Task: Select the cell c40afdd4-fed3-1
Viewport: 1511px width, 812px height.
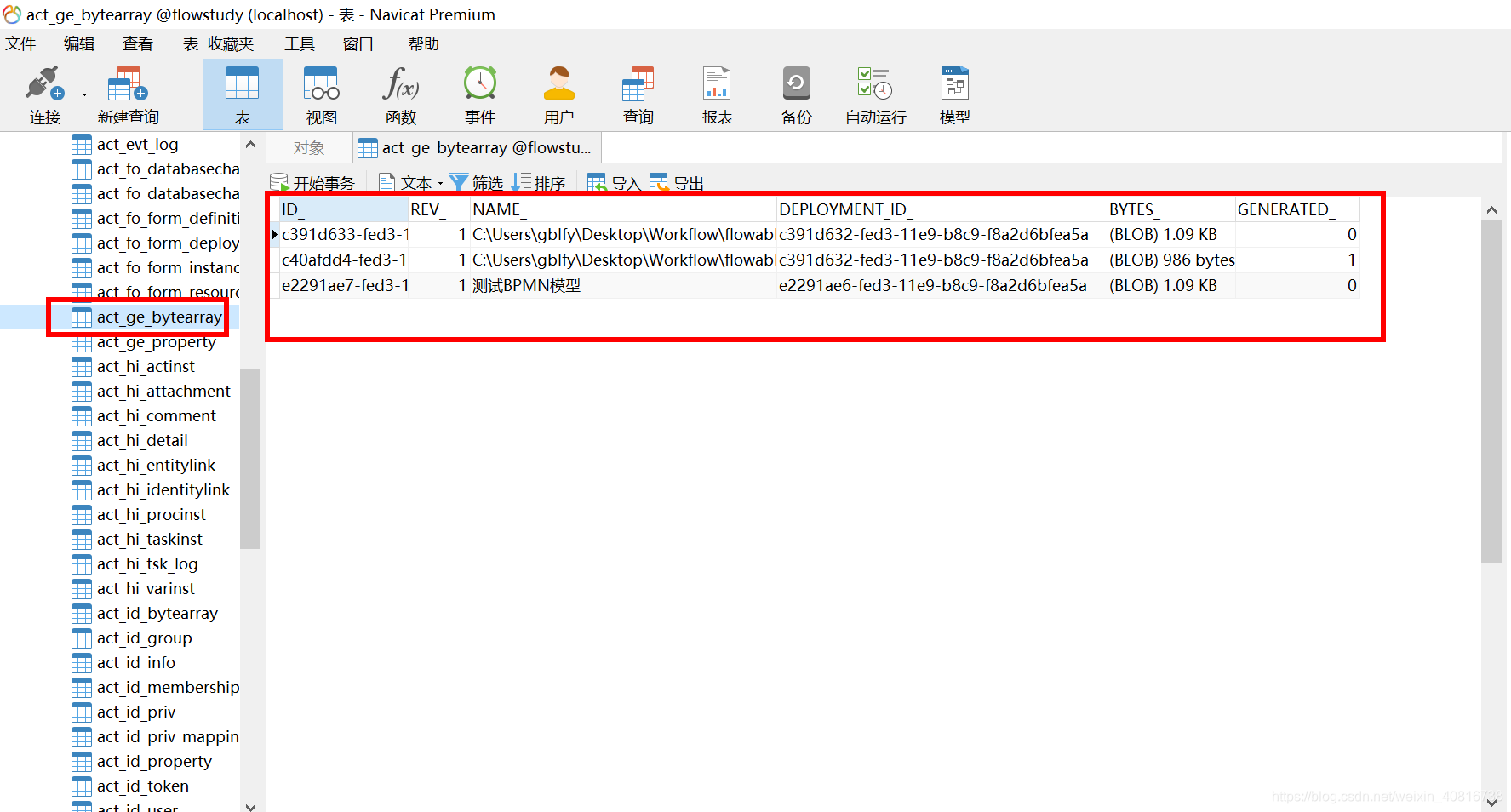Action: coord(345,260)
